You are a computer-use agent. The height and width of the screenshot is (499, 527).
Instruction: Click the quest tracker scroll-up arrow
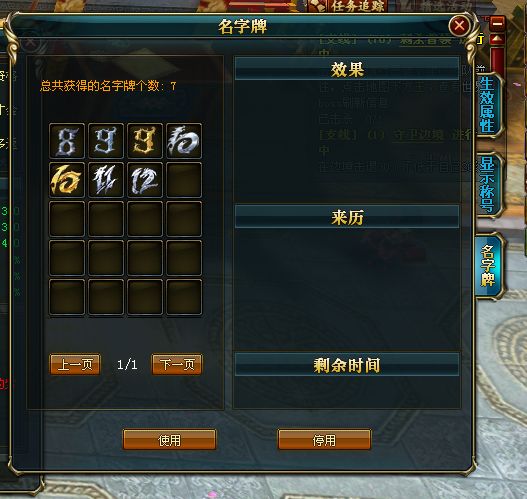(x=497, y=39)
